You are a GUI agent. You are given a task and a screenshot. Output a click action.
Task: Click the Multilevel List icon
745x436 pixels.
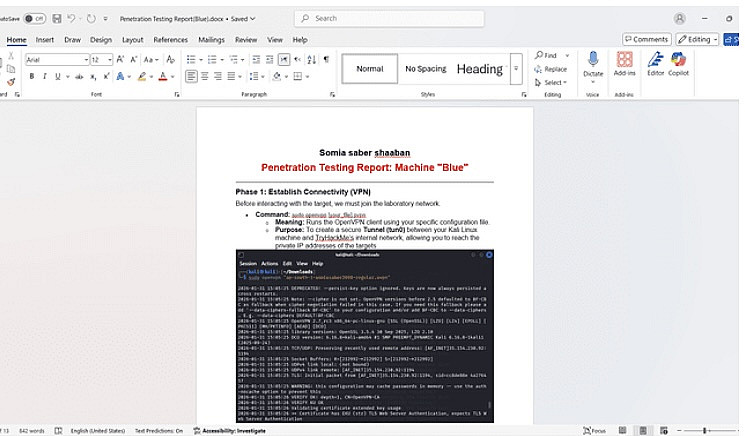[233, 59]
